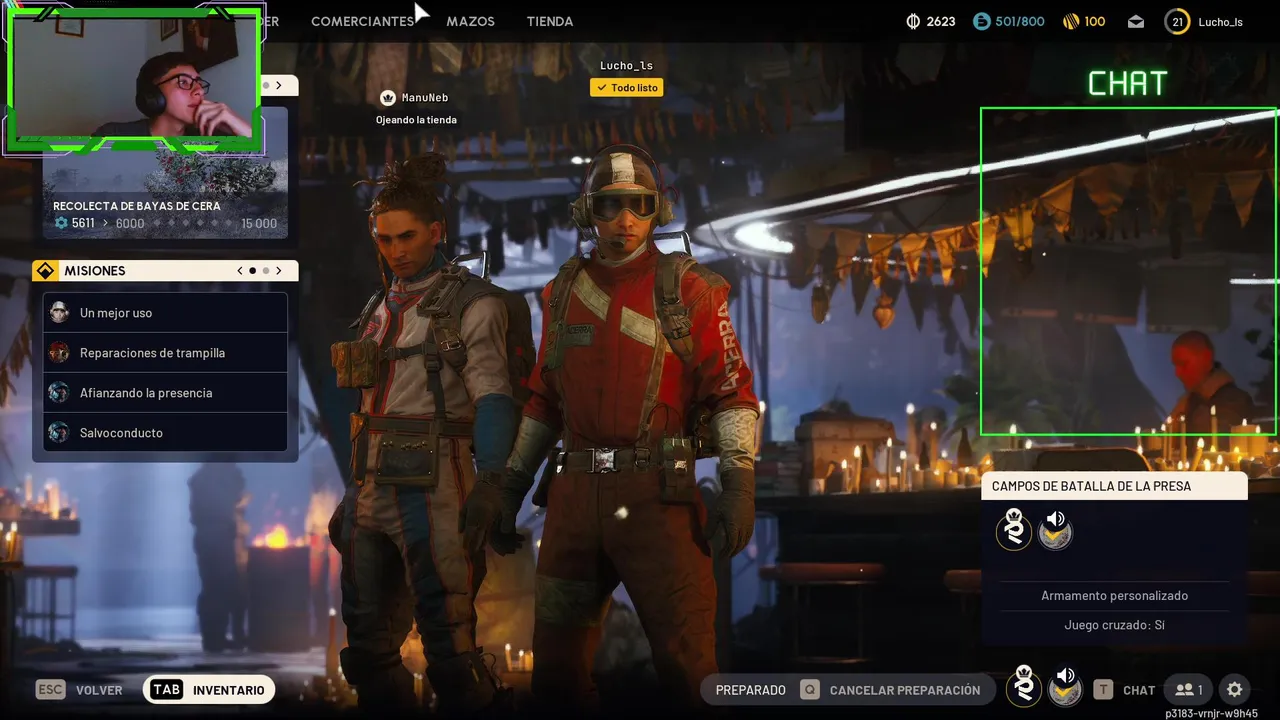Click the gear icon beside 5611
The height and width of the screenshot is (720, 1280).
(61, 223)
